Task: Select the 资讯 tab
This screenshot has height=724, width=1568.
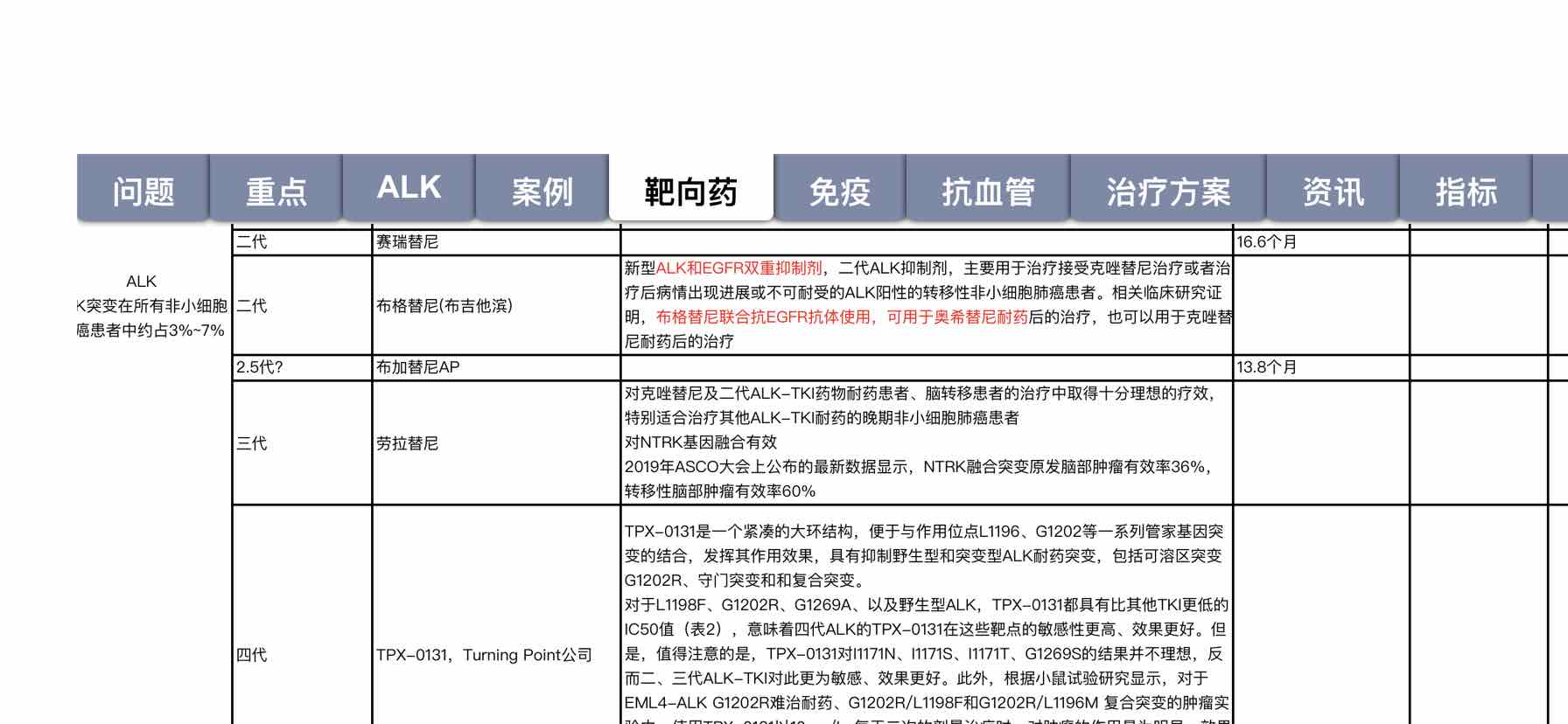Action: click(1333, 191)
